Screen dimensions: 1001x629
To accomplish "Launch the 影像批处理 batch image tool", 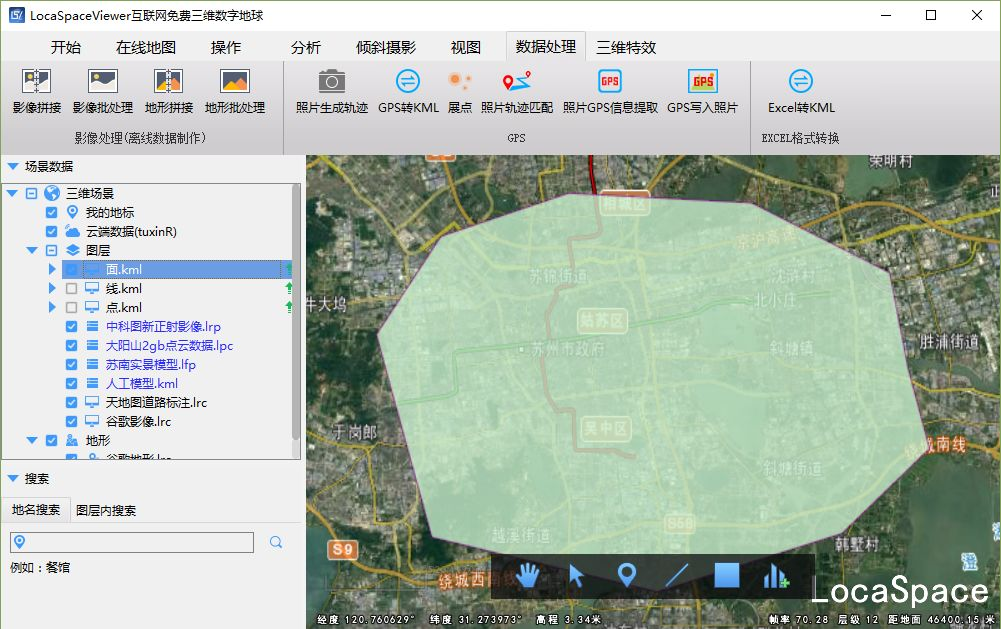I will [x=103, y=91].
